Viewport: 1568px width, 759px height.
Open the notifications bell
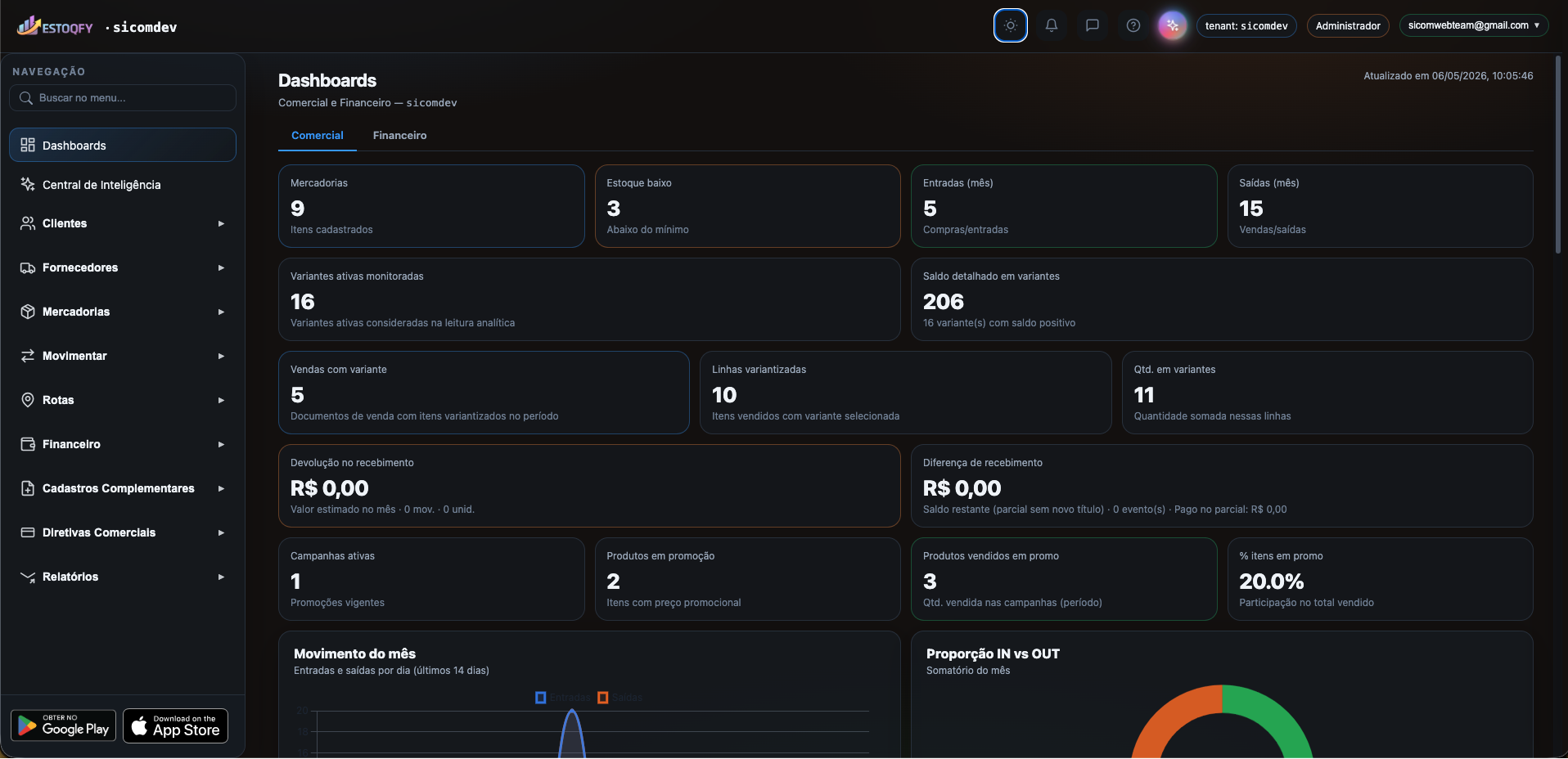1052,25
